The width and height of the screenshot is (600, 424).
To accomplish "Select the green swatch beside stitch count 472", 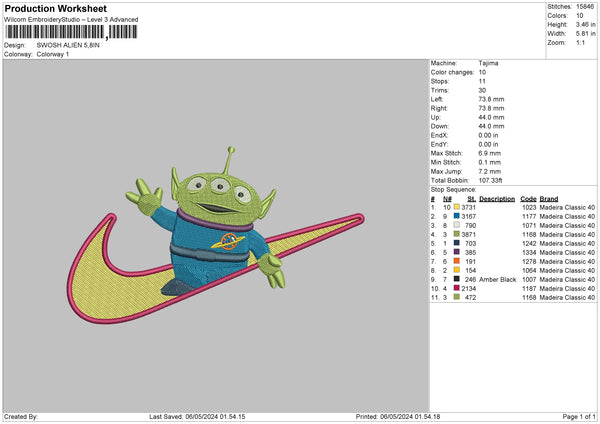I will tap(457, 297).
